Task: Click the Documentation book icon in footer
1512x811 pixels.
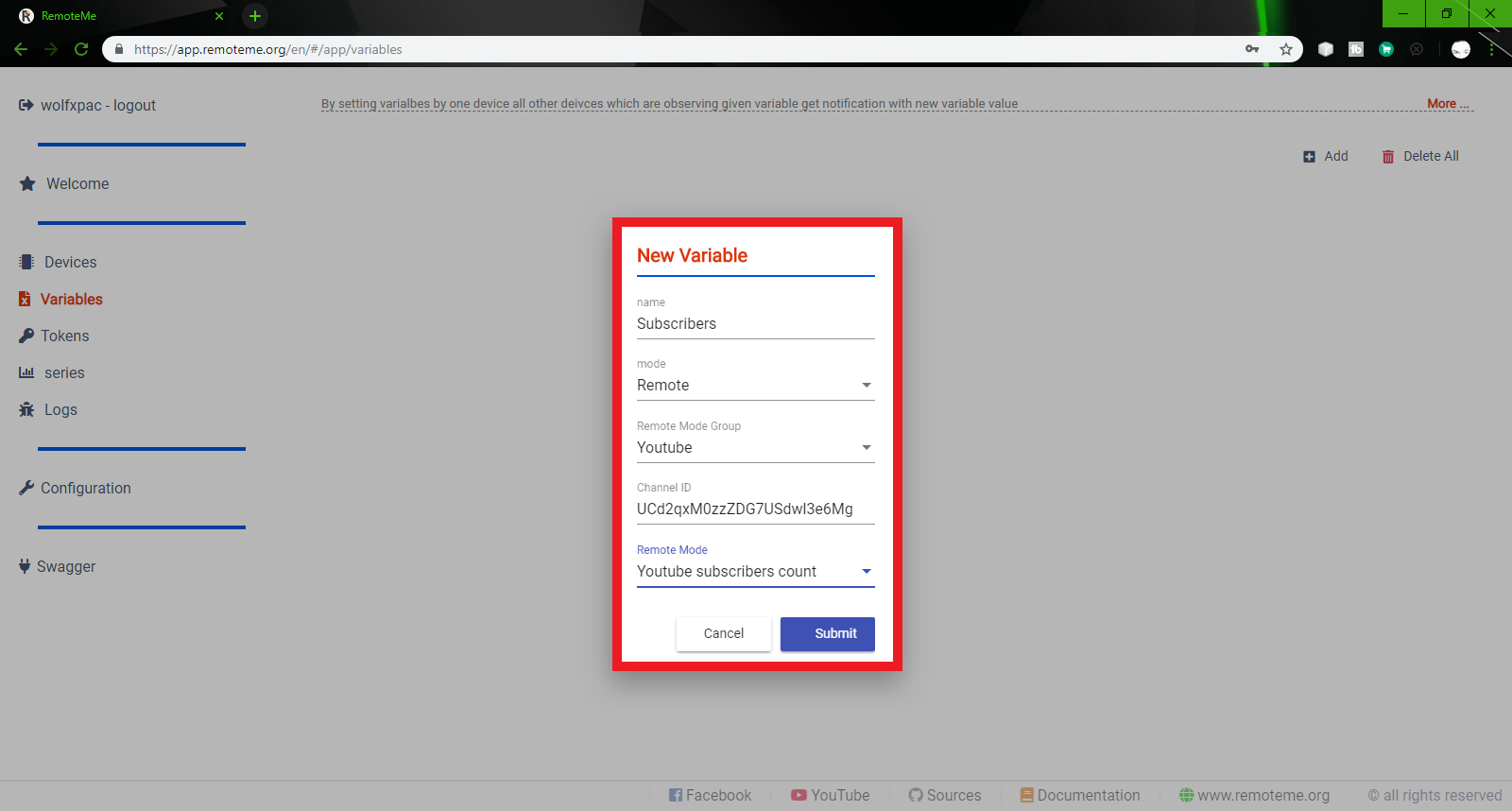Action: (x=1027, y=795)
